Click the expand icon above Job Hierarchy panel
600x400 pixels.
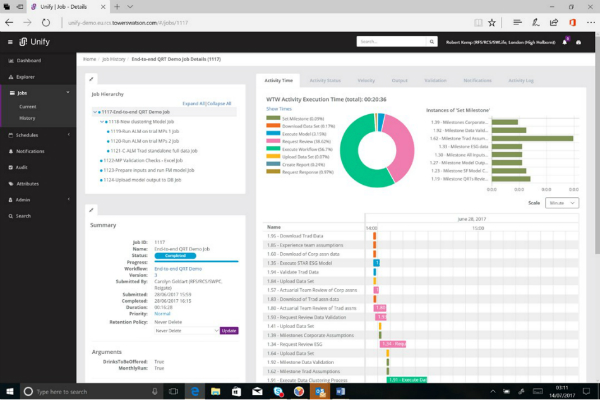pos(91,79)
